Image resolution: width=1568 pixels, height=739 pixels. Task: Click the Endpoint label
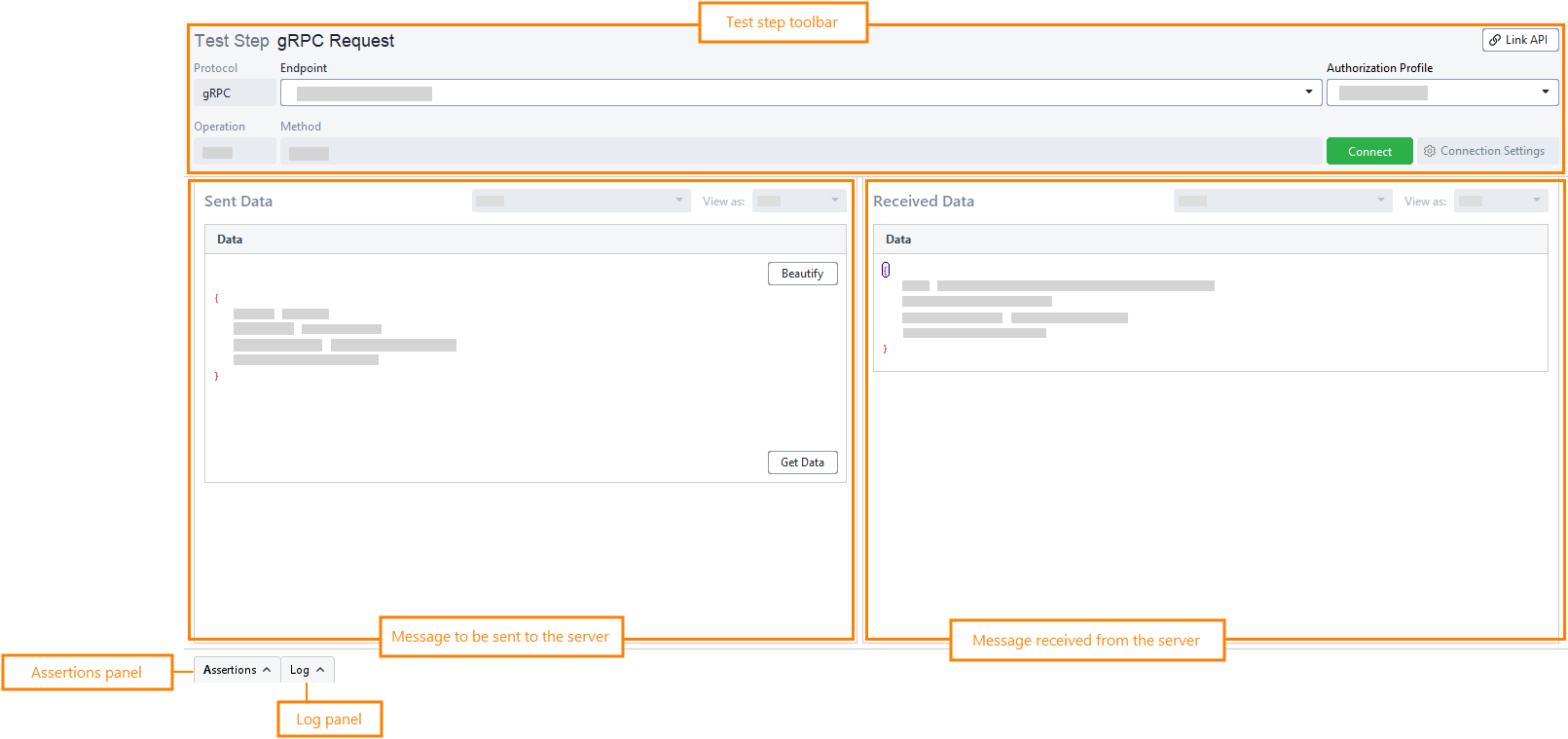pyautogui.click(x=304, y=68)
